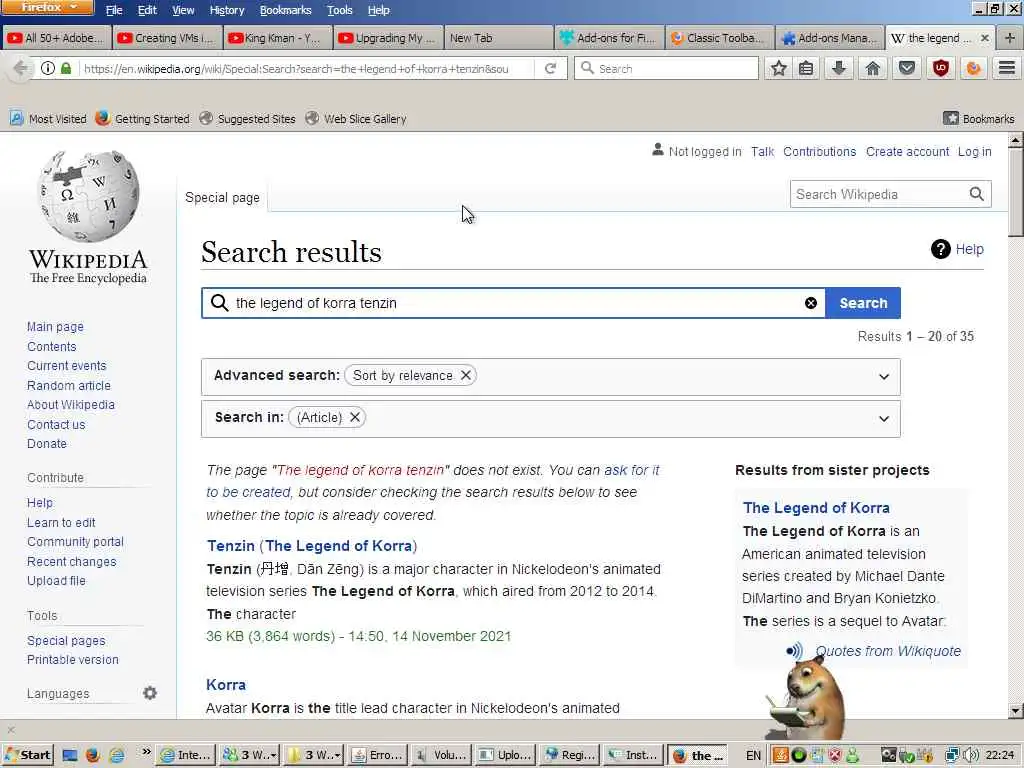This screenshot has height=768, width=1024.
Task: Open the Help question mark icon
Action: click(x=940, y=249)
